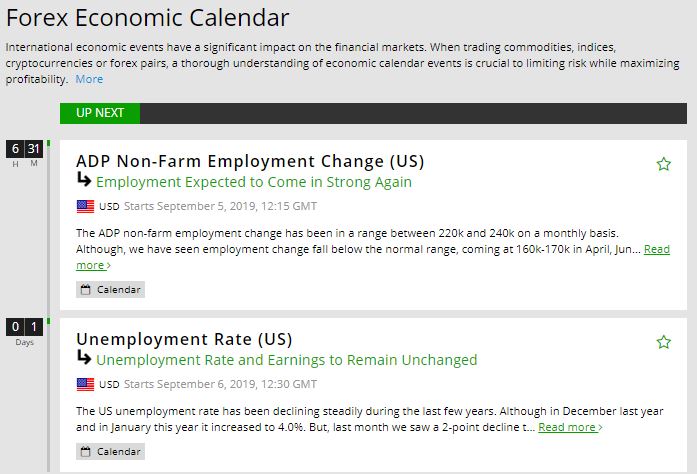
Task: Expand intro text with More link
Action: tap(89, 79)
